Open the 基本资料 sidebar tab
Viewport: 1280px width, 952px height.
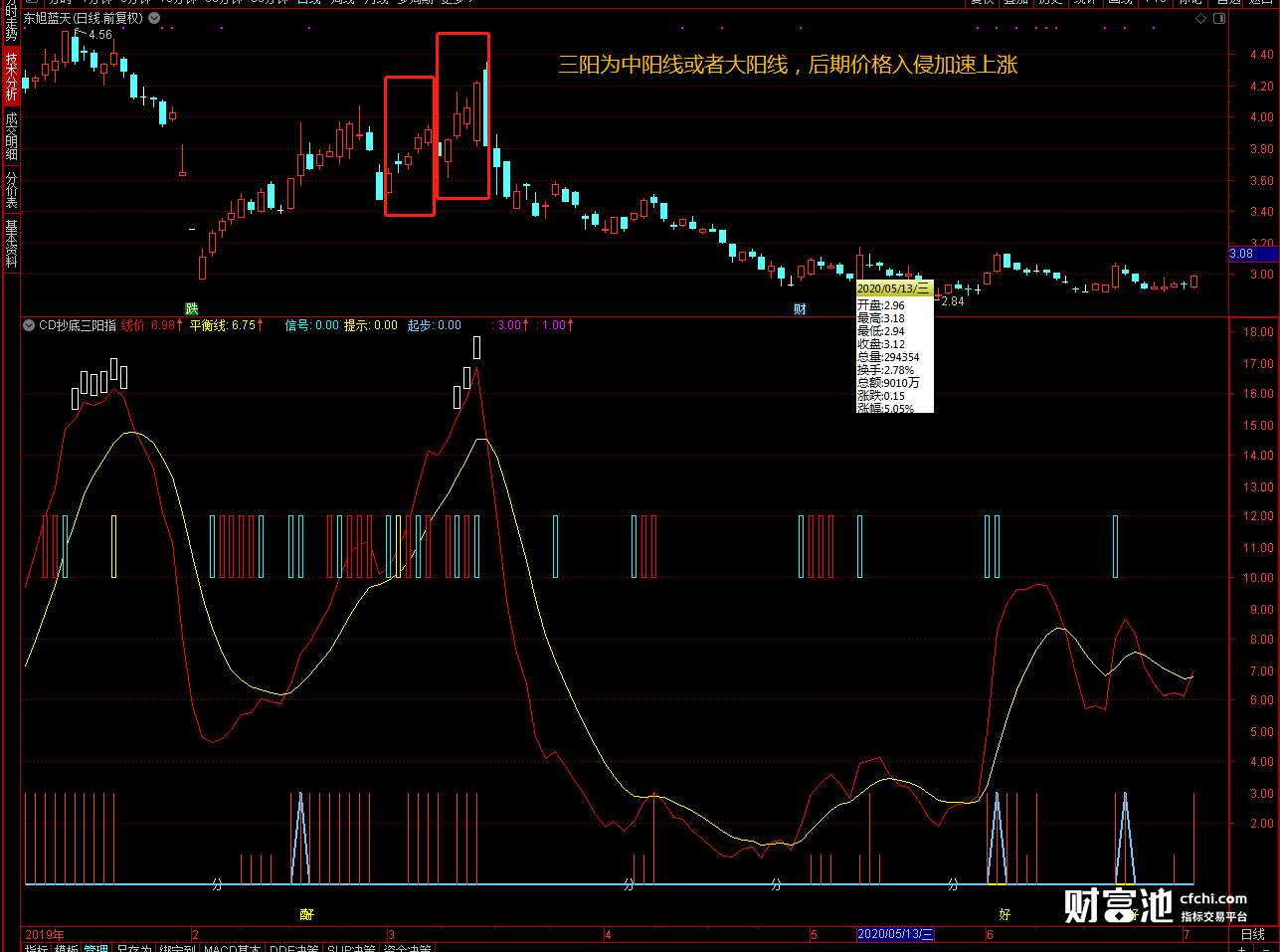pyautogui.click(x=11, y=244)
